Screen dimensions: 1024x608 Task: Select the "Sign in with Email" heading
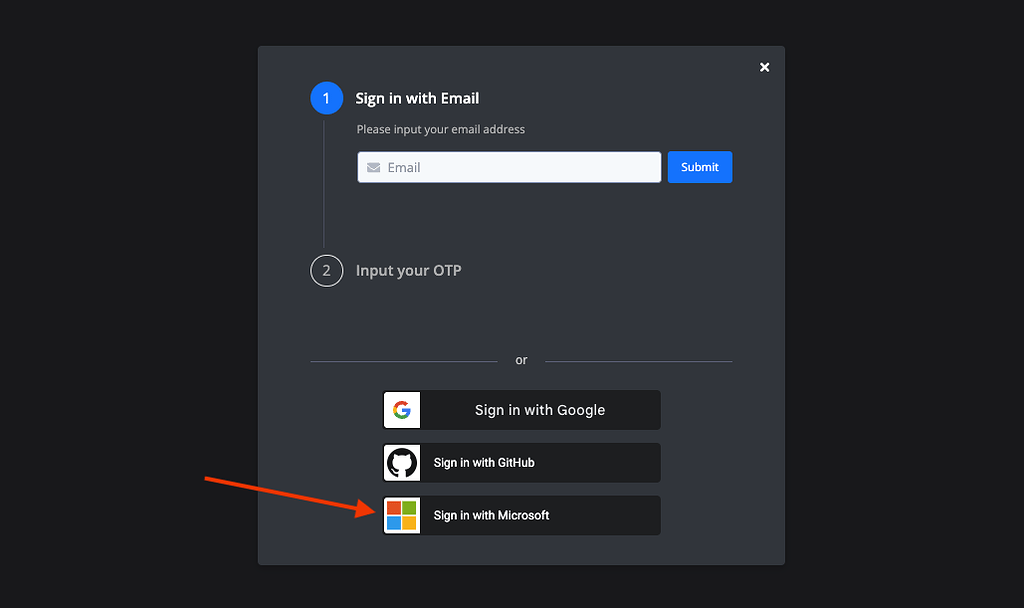(417, 98)
